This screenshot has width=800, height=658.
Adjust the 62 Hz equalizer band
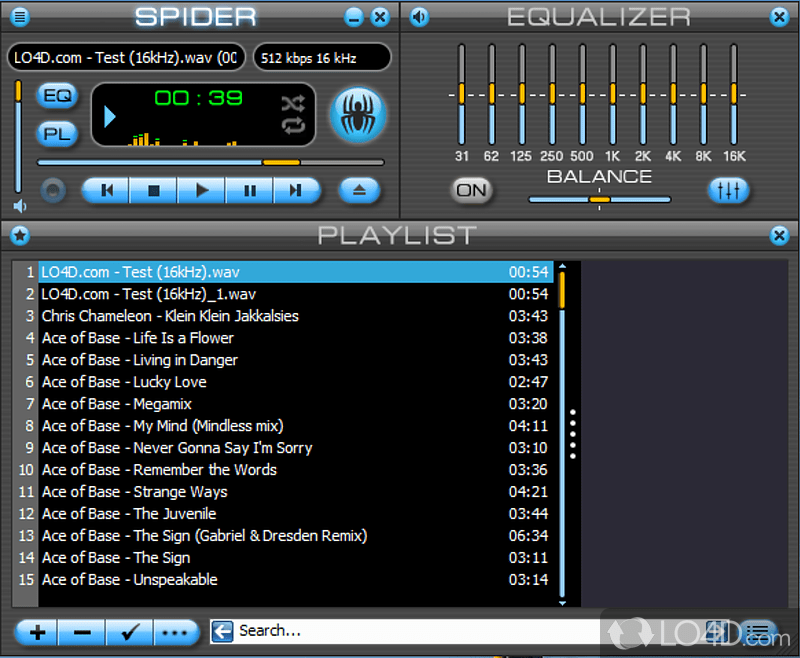click(x=491, y=94)
